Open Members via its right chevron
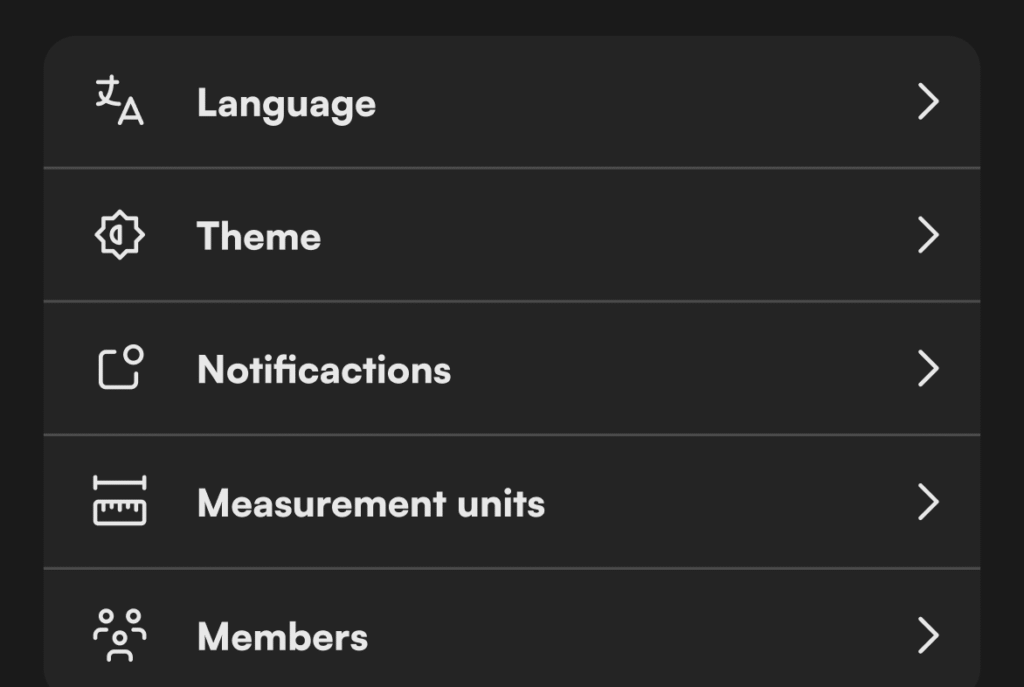Image resolution: width=1024 pixels, height=687 pixels. pos(929,636)
